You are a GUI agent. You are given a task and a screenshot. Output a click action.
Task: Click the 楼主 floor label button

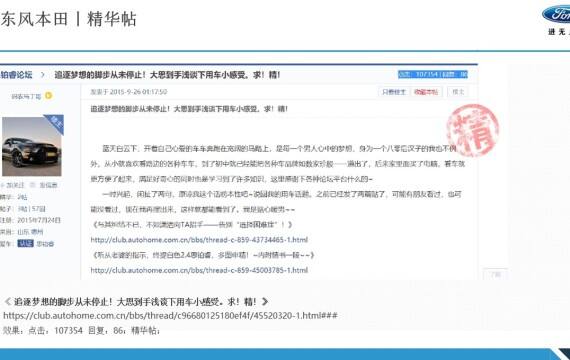coord(458,92)
